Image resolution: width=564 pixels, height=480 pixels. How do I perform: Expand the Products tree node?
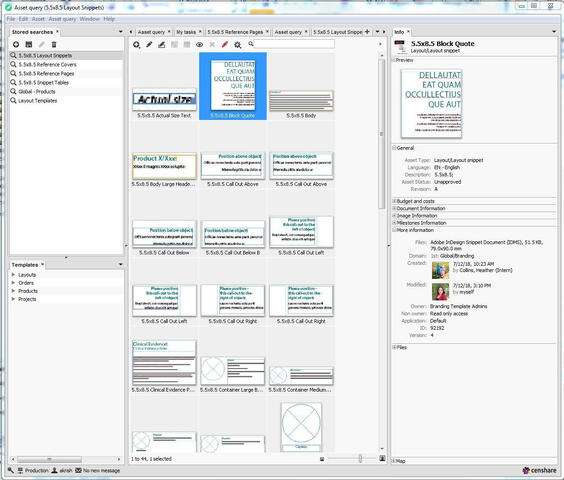tap(13, 291)
